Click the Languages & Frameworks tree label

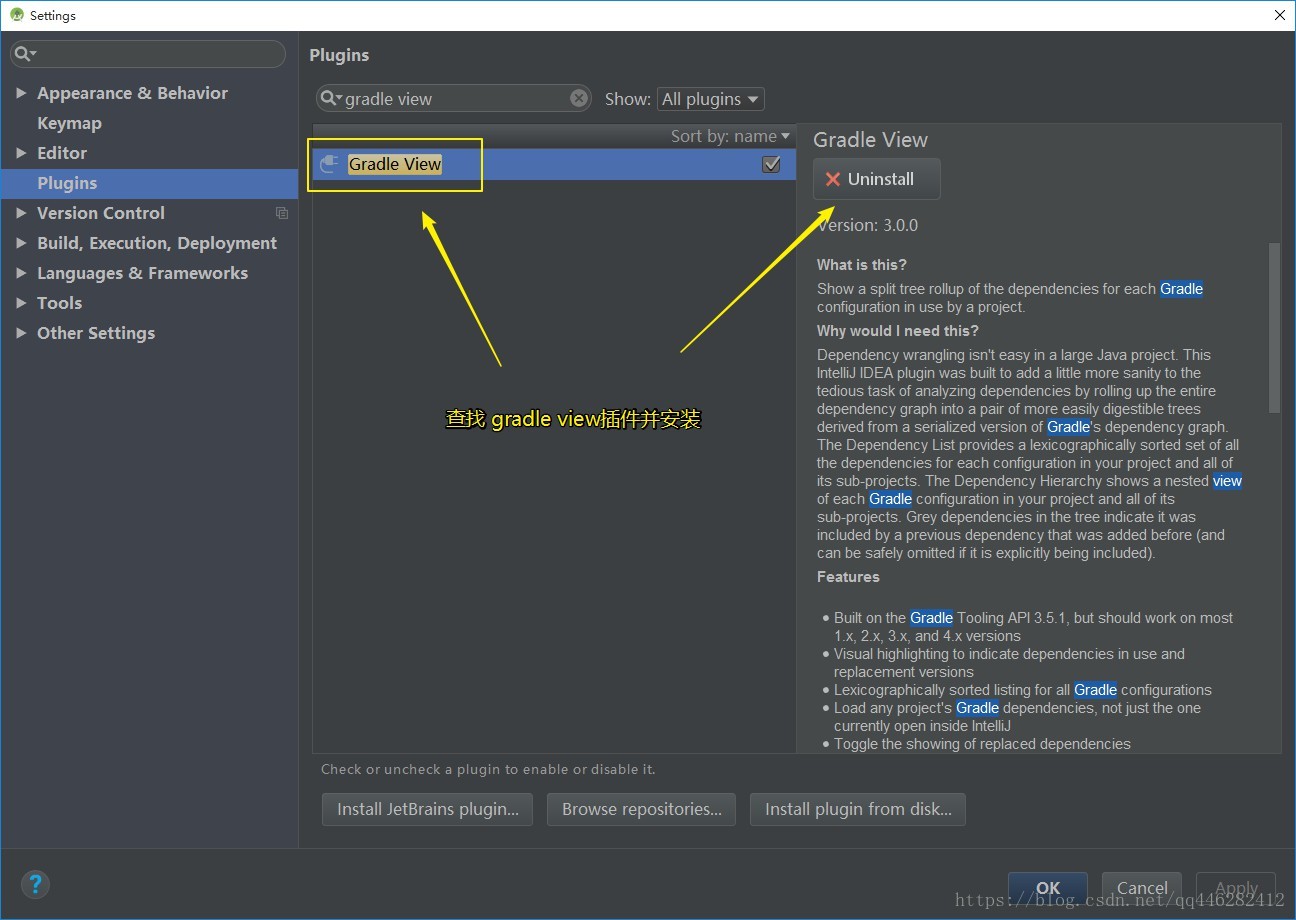(x=142, y=273)
